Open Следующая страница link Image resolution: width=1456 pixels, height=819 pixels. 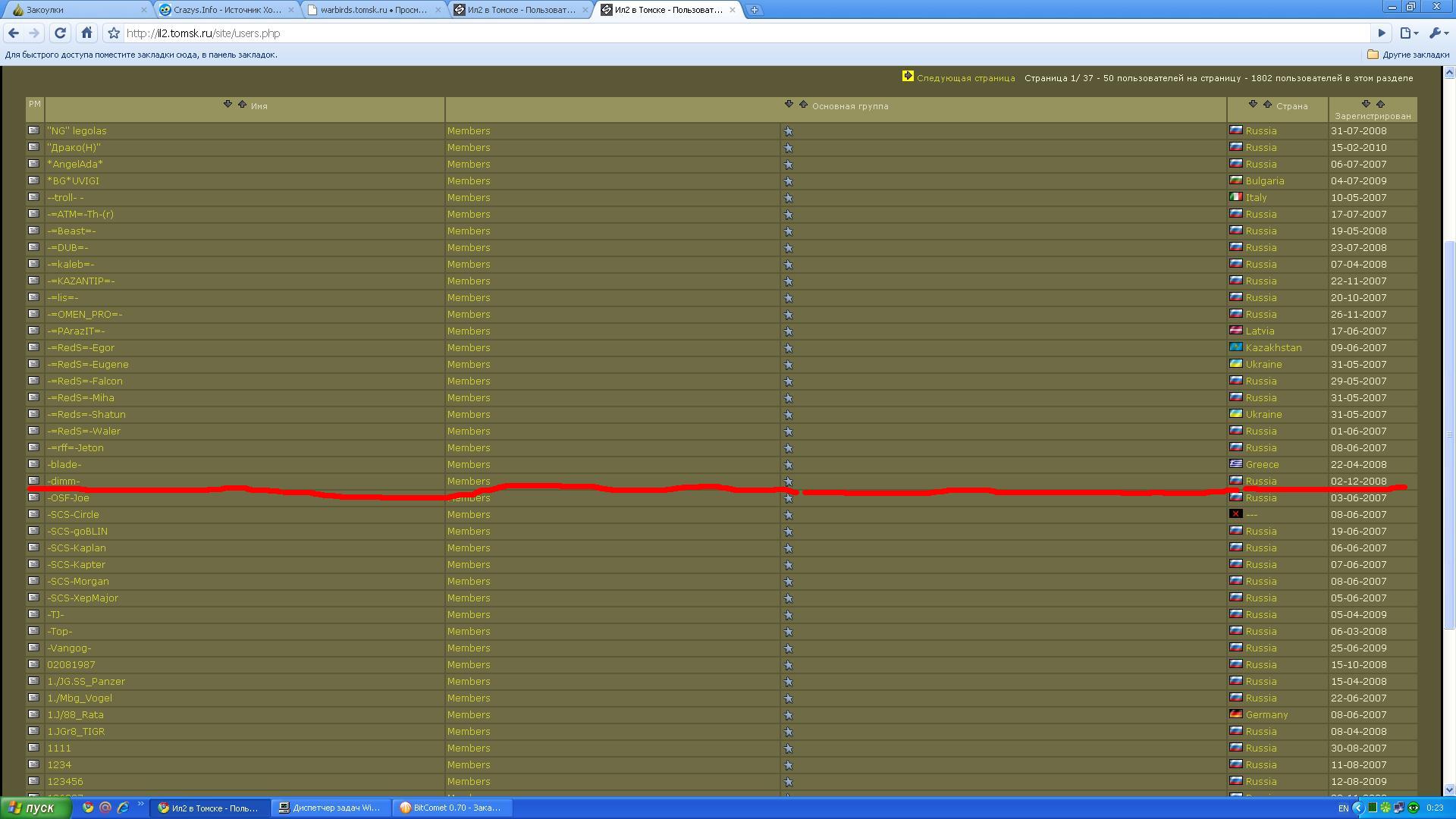[x=965, y=78]
